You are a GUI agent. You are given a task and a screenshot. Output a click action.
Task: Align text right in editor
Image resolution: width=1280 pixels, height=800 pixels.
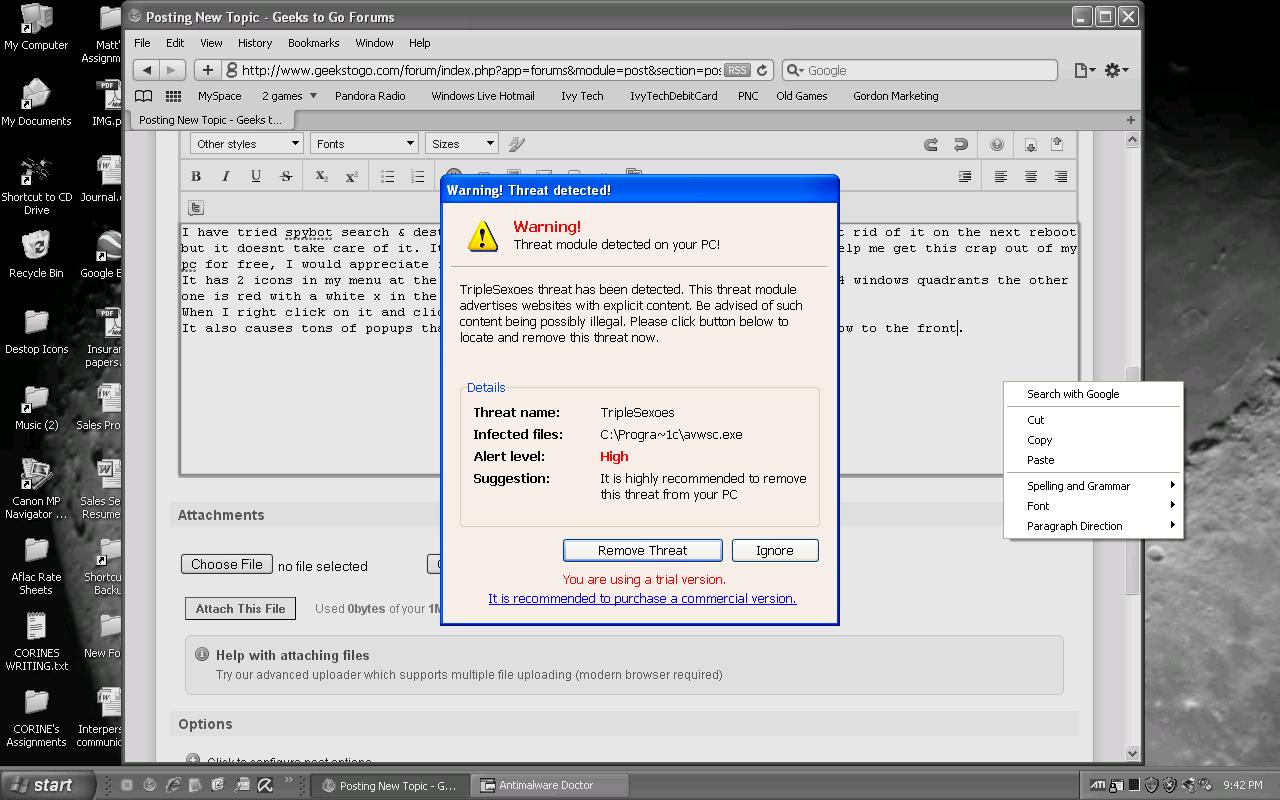pyautogui.click(x=1061, y=176)
